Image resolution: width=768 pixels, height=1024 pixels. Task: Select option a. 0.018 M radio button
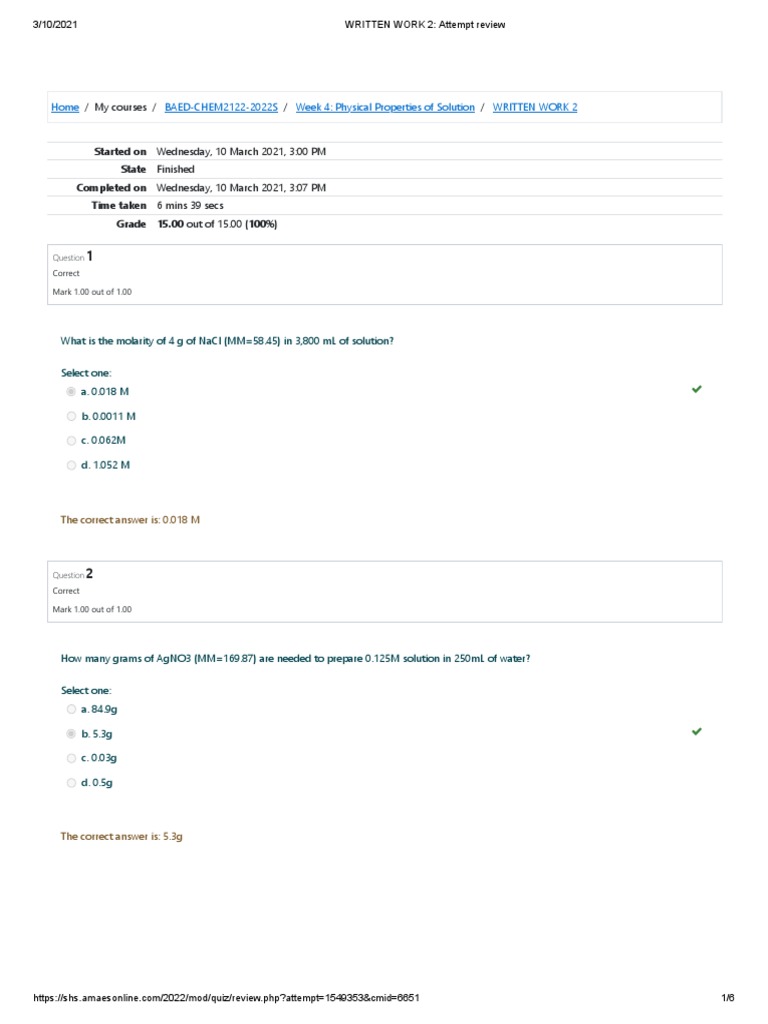71,392
